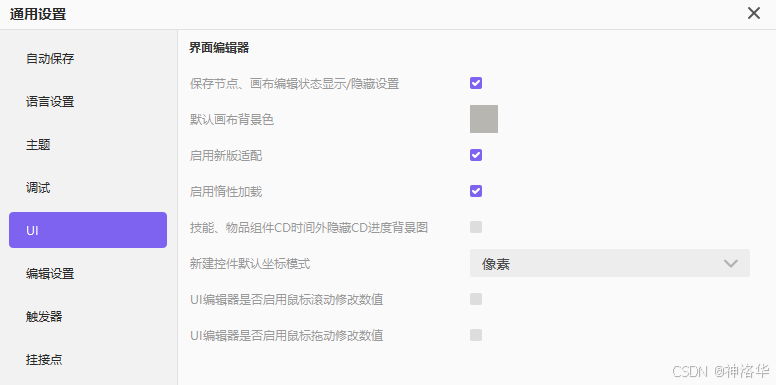Enable UI编辑器是否启用鼠标拖动修改数值 checkbox
The height and width of the screenshot is (385, 776).
(x=476, y=335)
